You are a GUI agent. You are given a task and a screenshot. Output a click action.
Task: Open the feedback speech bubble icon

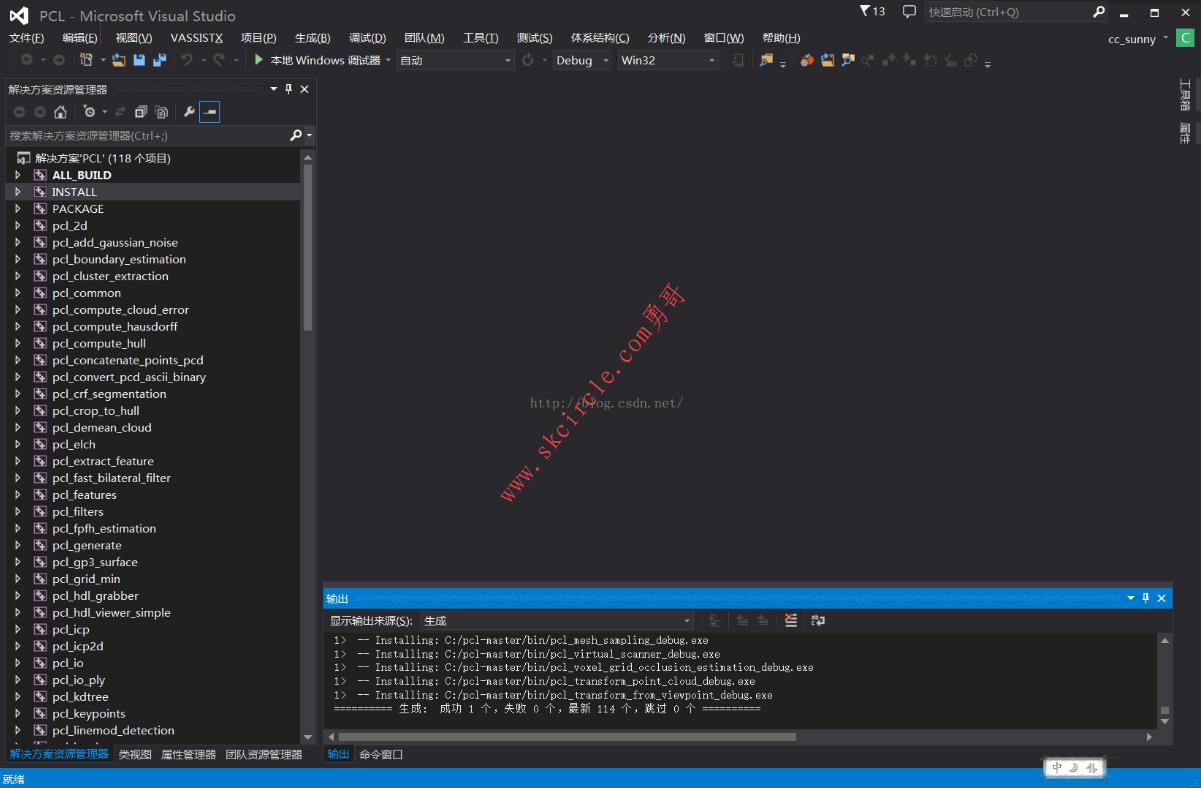pyautogui.click(x=909, y=12)
